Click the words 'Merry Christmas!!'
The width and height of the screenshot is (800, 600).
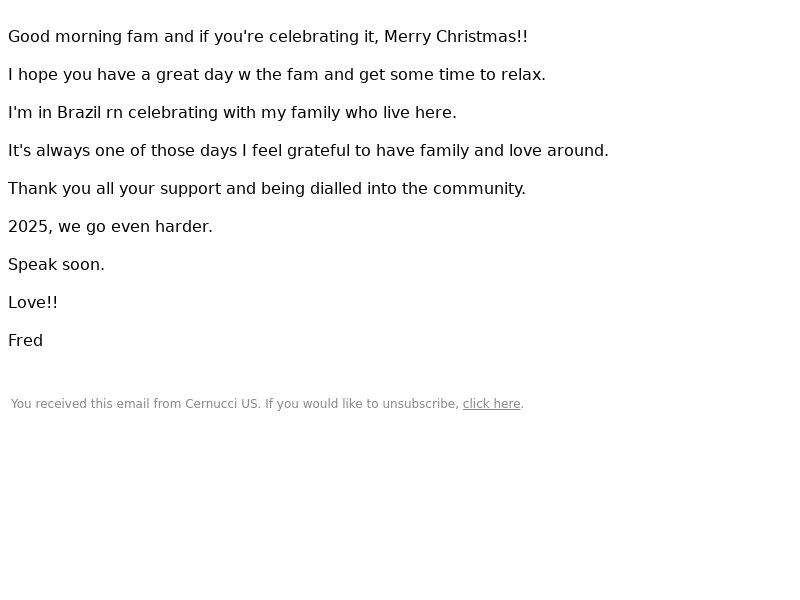(456, 37)
